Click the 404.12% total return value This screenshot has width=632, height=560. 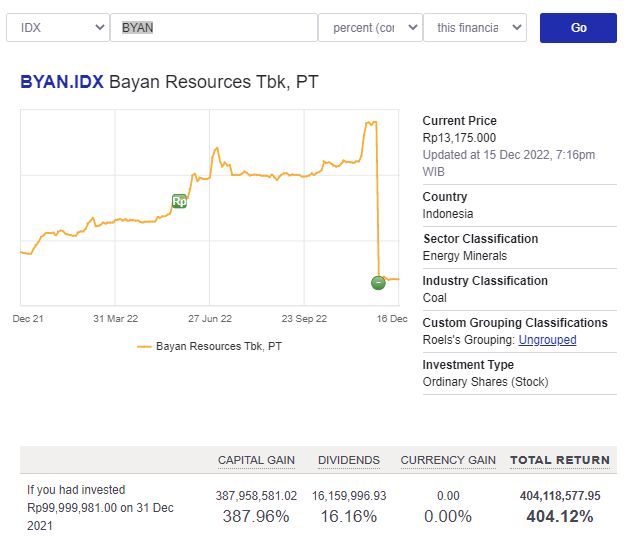tap(560, 517)
